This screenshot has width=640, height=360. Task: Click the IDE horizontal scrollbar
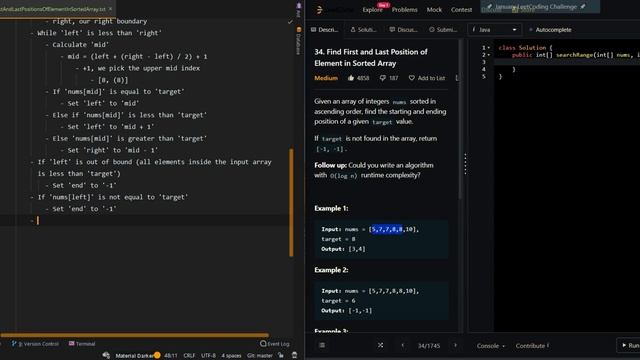(x=134, y=335)
